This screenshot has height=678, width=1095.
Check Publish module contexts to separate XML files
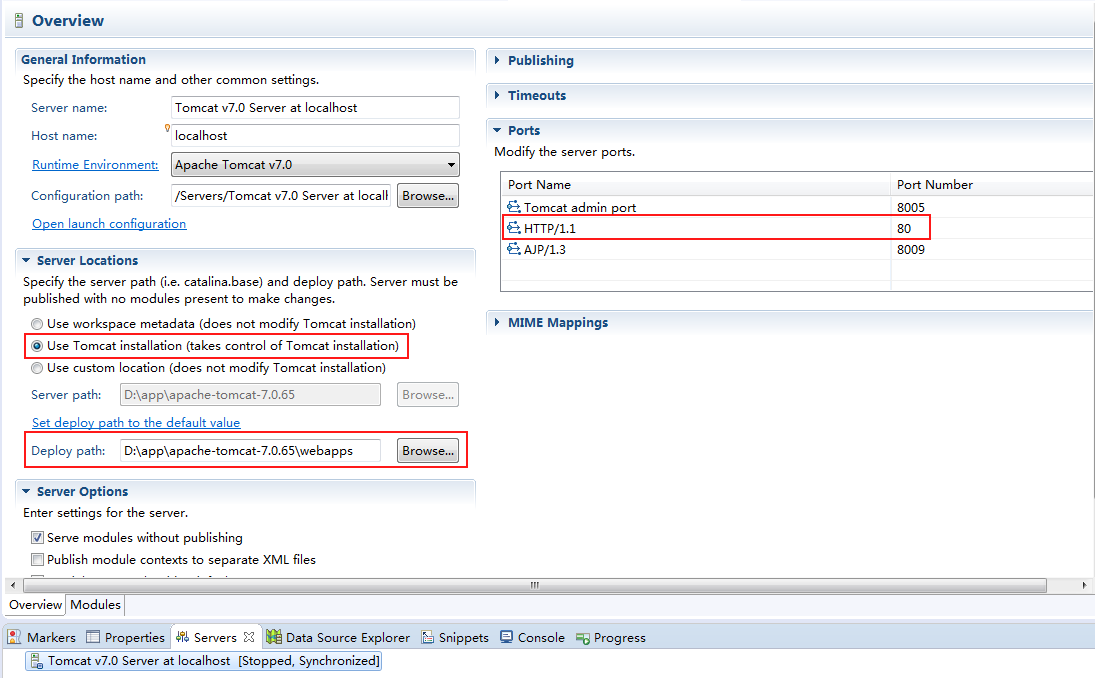point(37,559)
